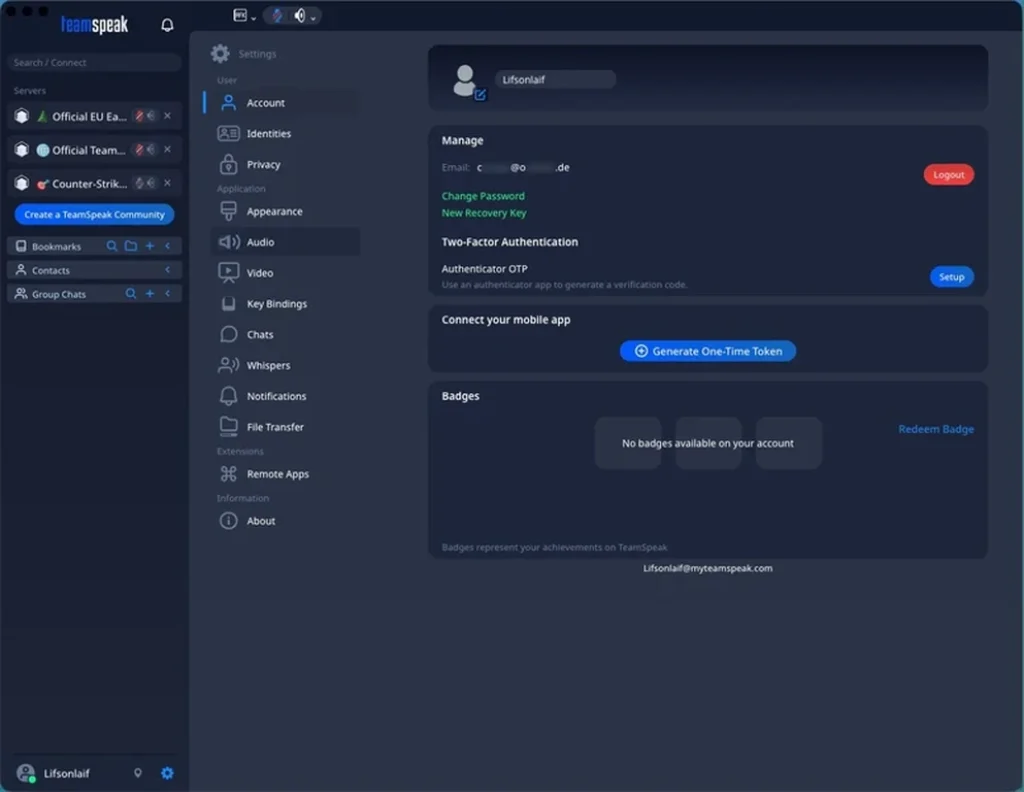Click Generate One-Time Token button
The image size is (1024, 792).
708,351
